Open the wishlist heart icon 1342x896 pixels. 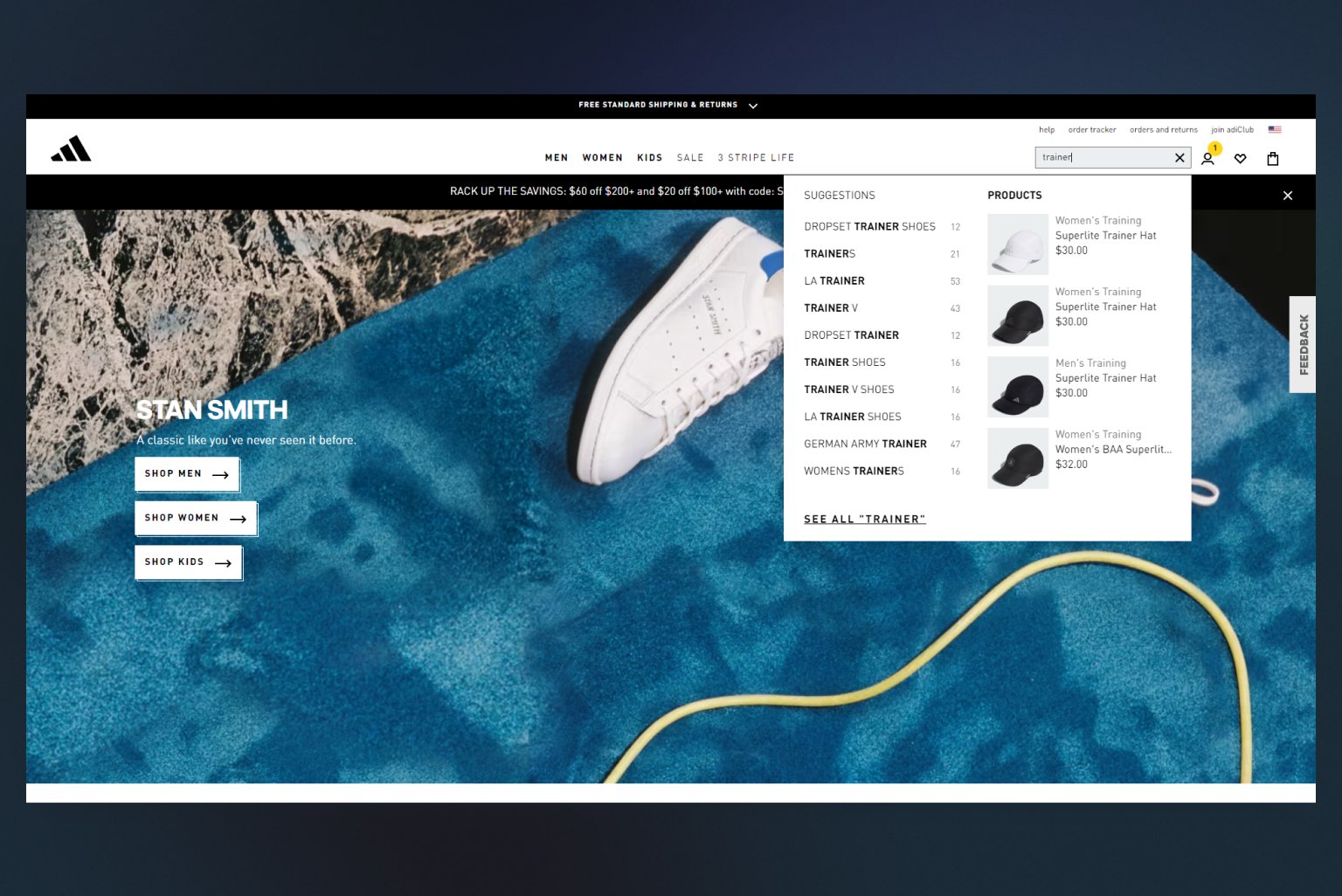pos(1240,159)
